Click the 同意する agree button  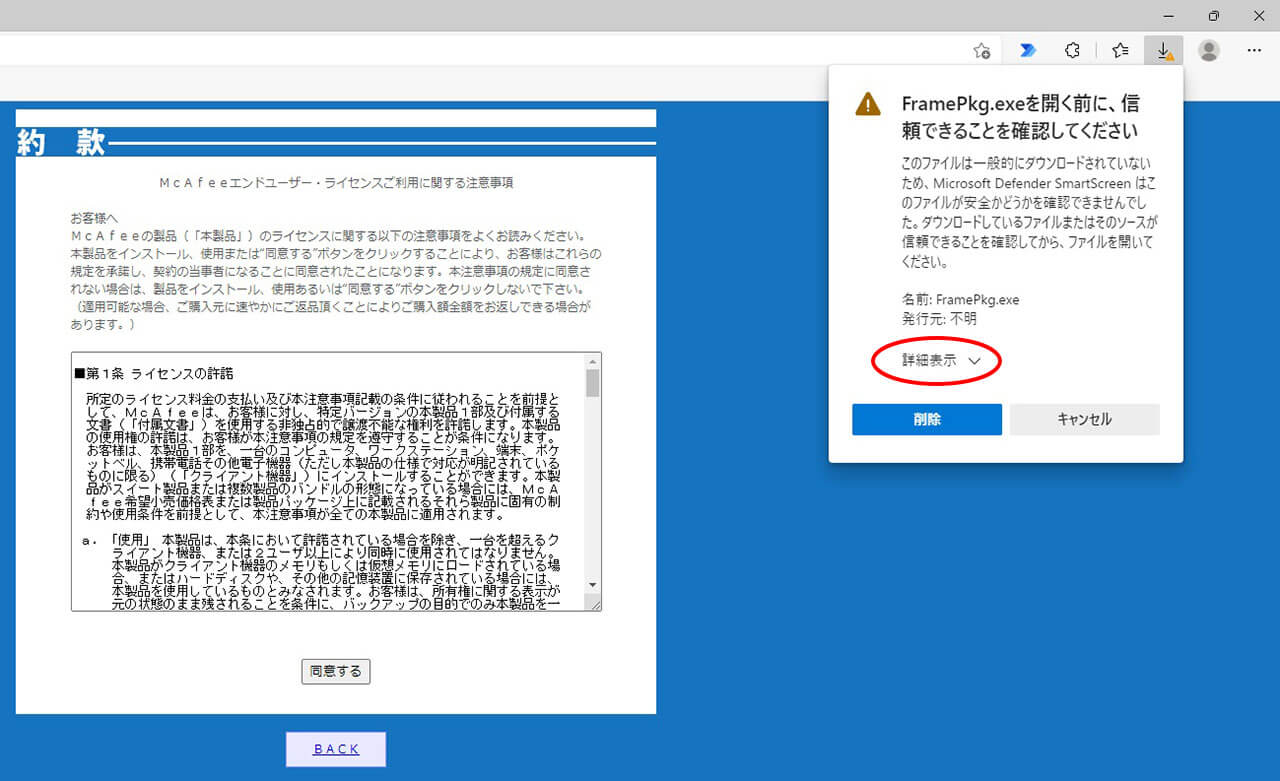[x=336, y=671]
